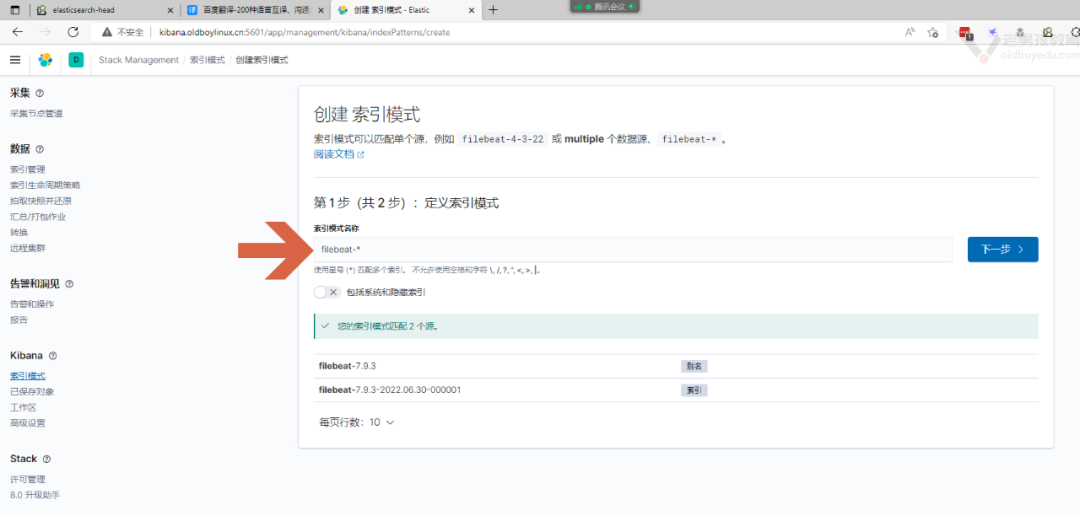Viewport: 1080px width, 516px height.
Task: Open the elasticsearch-head extension icon
Action: point(1047,32)
